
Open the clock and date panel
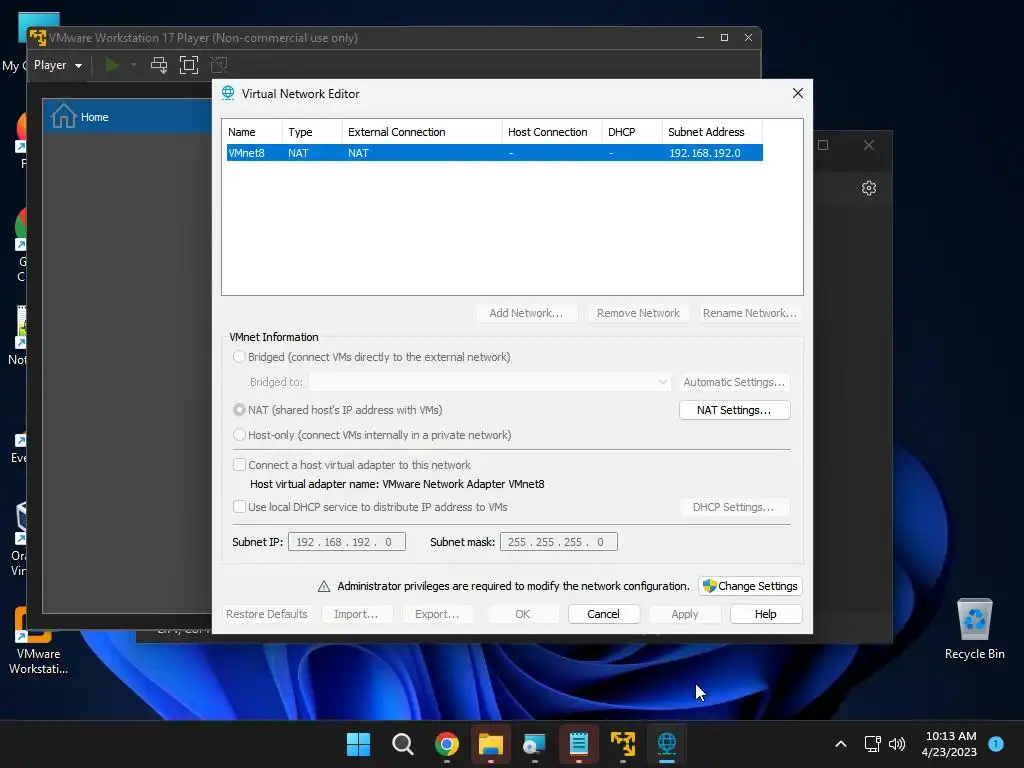click(950, 744)
